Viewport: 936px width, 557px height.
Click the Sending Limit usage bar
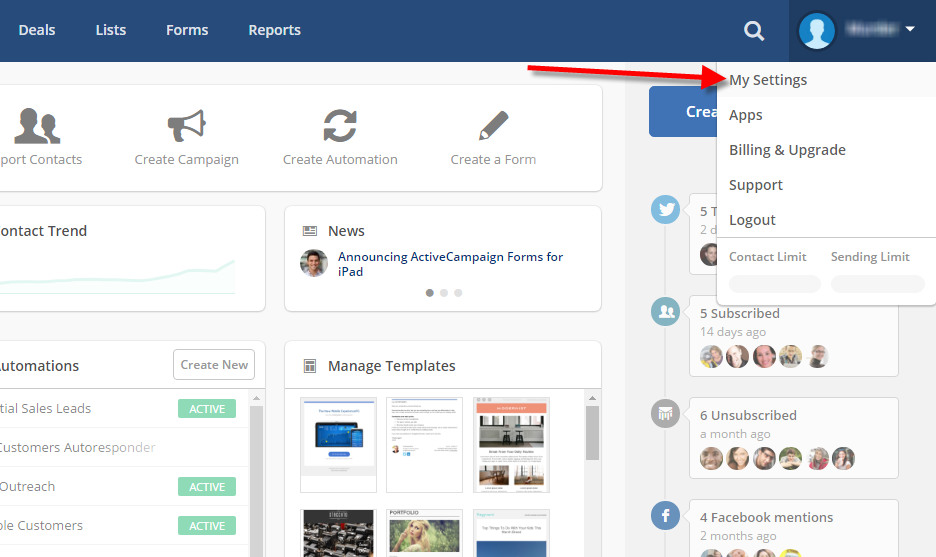click(878, 284)
